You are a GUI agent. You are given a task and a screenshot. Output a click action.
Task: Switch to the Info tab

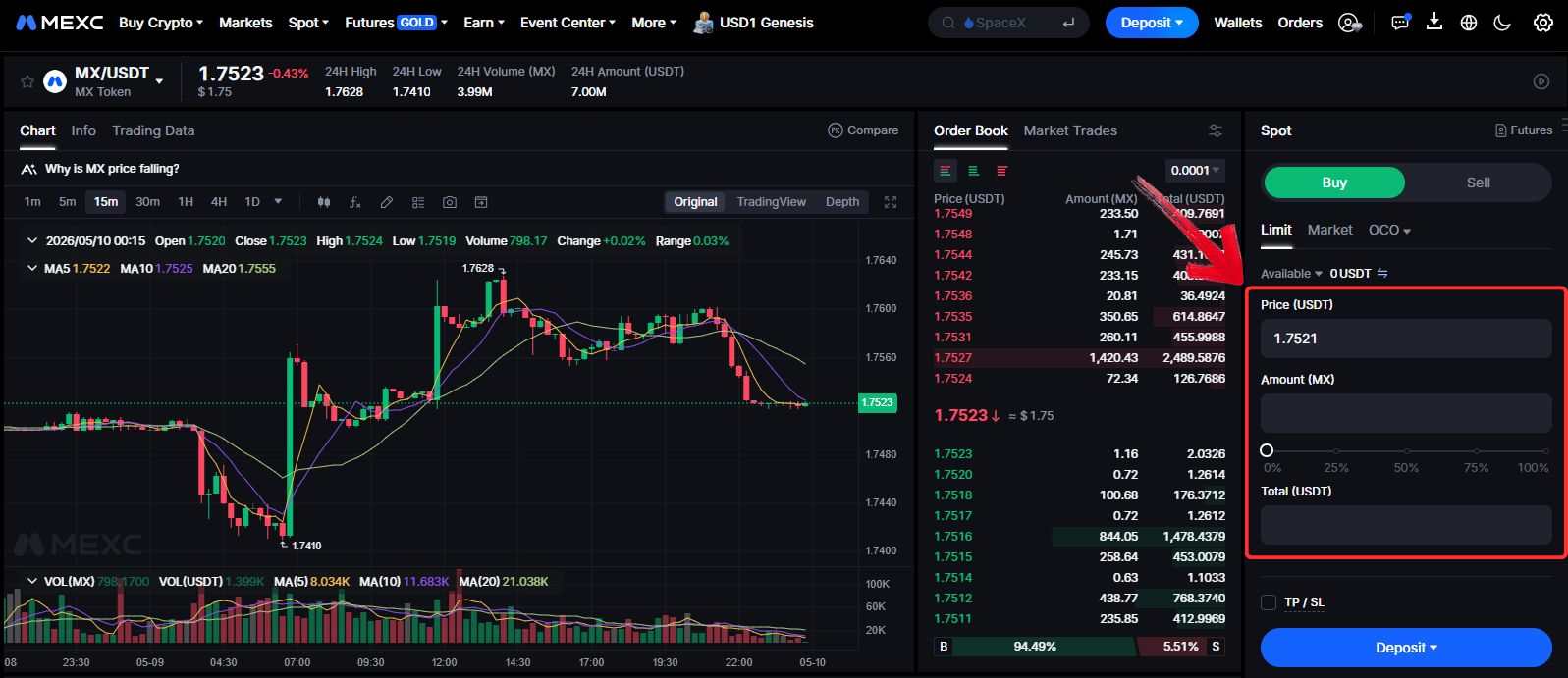(x=83, y=130)
